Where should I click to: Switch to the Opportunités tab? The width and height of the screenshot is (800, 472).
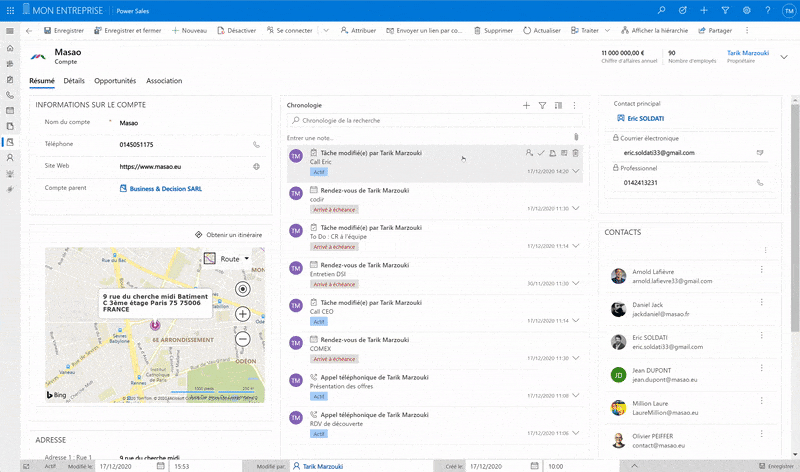pos(115,81)
